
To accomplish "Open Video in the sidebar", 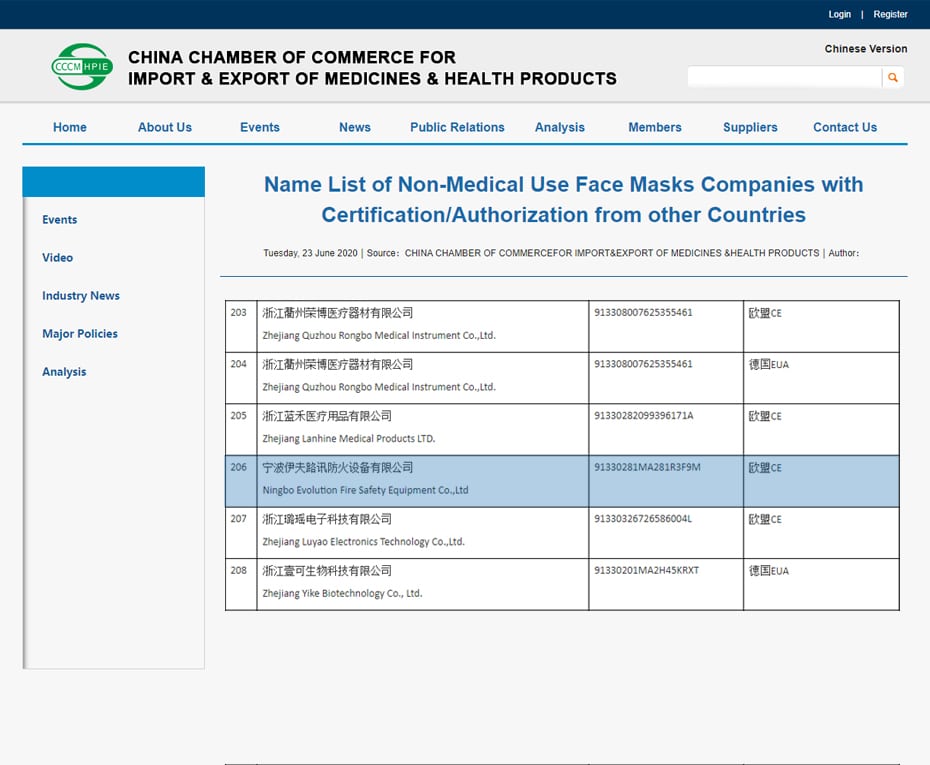I will tap(58, 257).
